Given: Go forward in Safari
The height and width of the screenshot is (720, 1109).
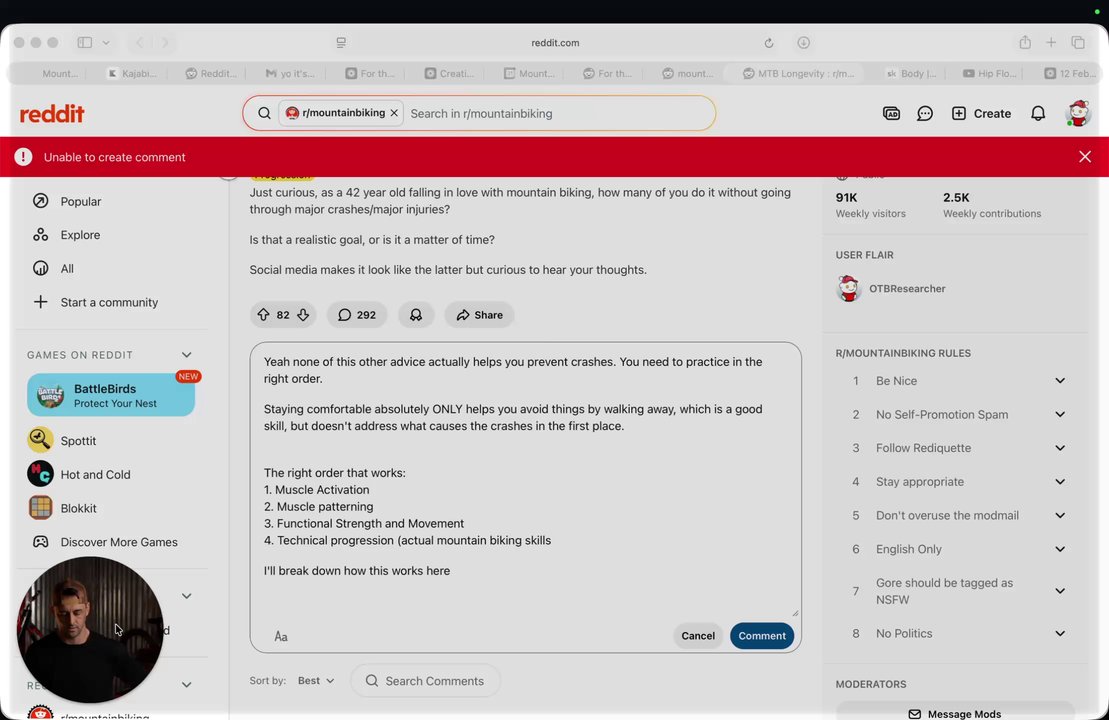Looking at the screenshot, I should [165, 42].
